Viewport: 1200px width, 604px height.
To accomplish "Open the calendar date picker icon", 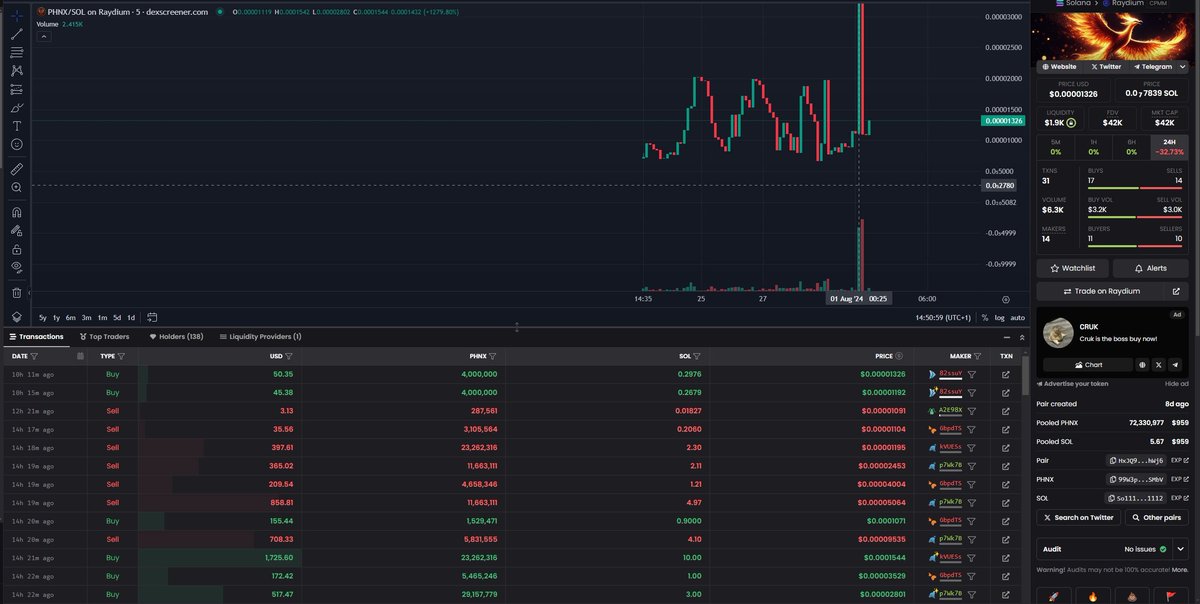I will [x=81, y=355].
